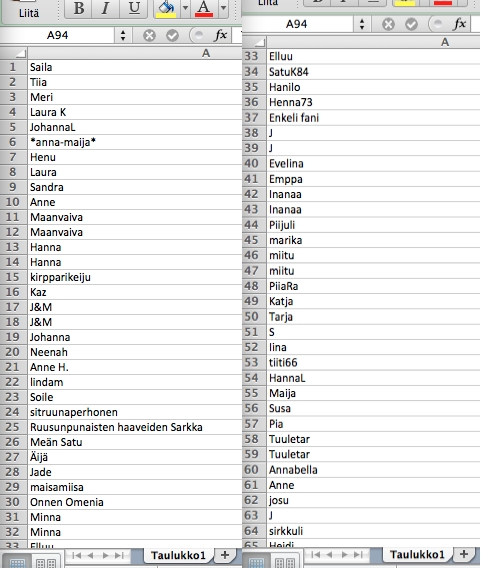The width and height of the screenshot is (485, 568).
Task: Add new sheet with plus tab in right window
Action: (x=464, y=554)
